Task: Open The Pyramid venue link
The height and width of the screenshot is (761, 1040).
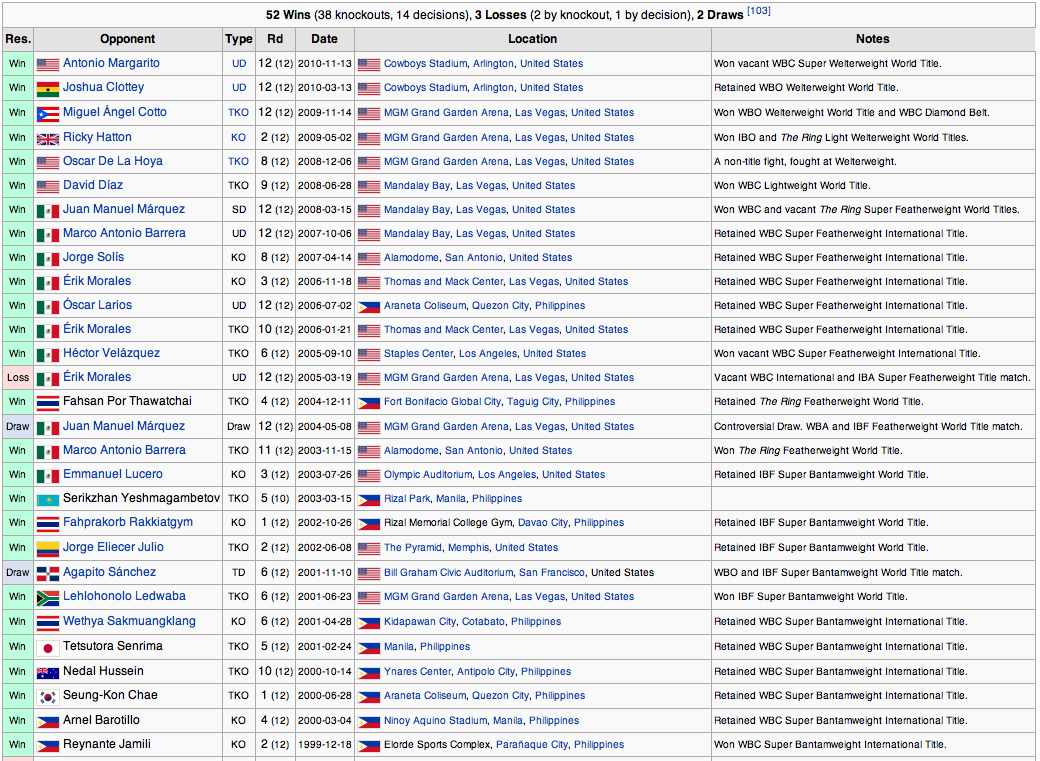Action: pos(413,548)
